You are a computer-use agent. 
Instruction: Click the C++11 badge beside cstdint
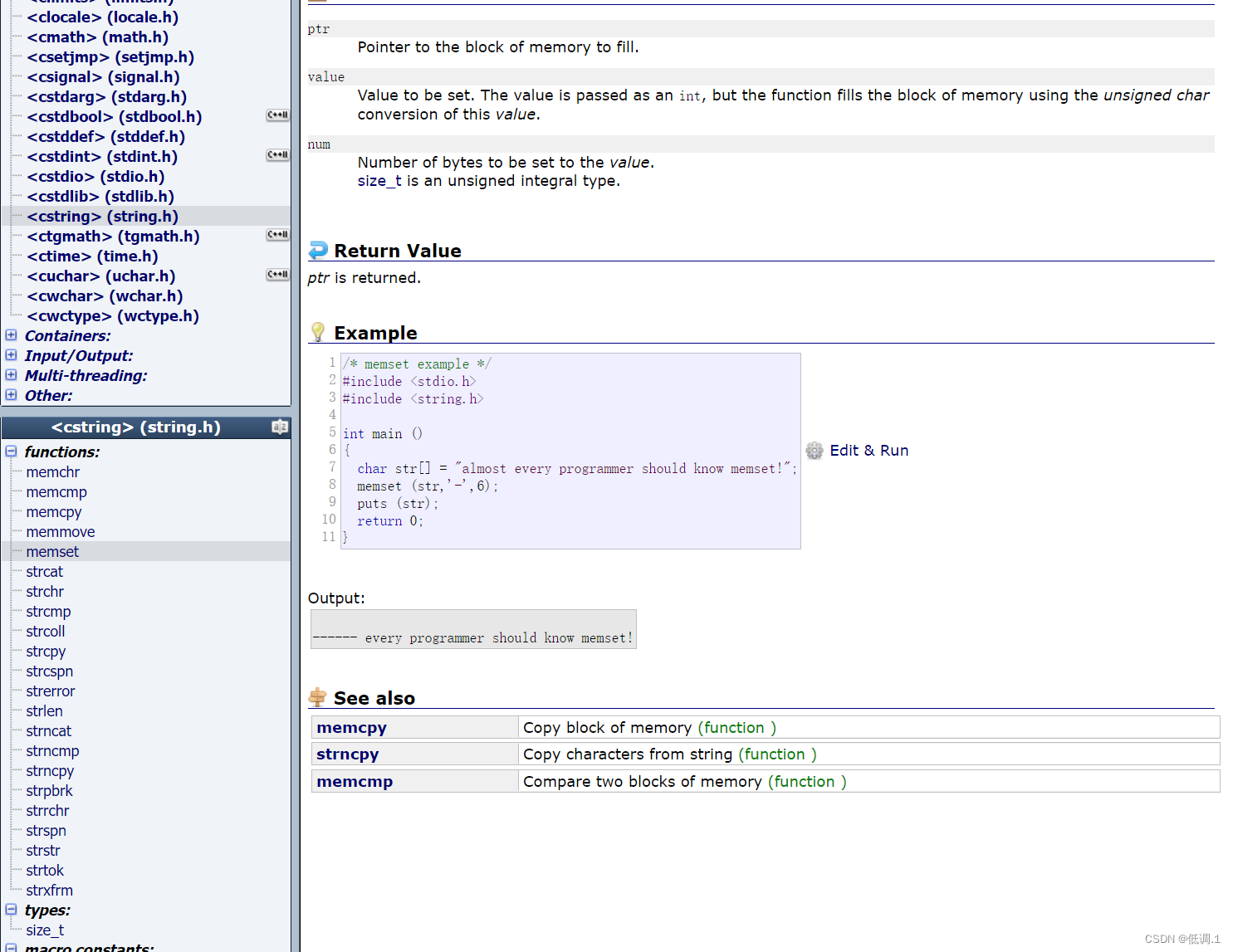pos(277,155)
